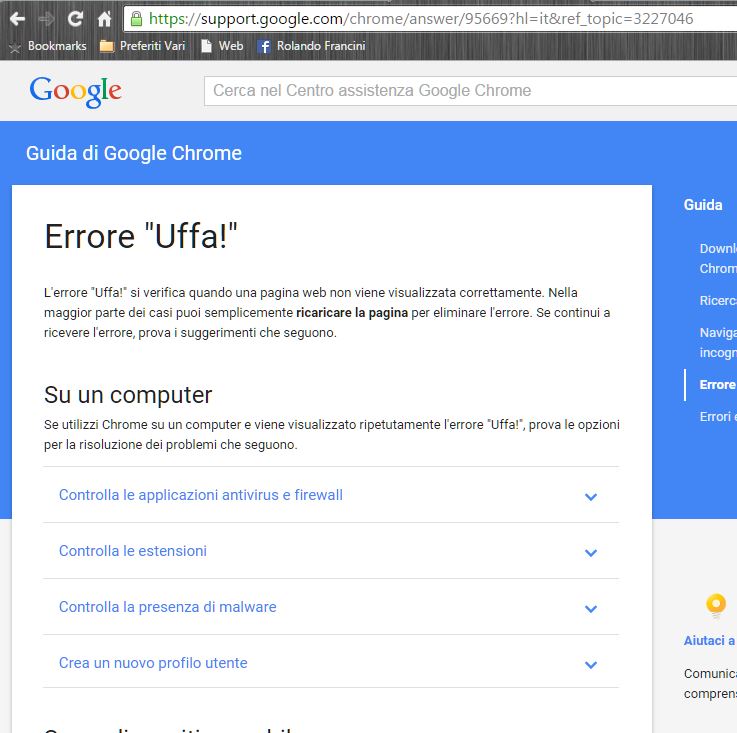Open the Bookmarks star shortcut

click(48, 46)
